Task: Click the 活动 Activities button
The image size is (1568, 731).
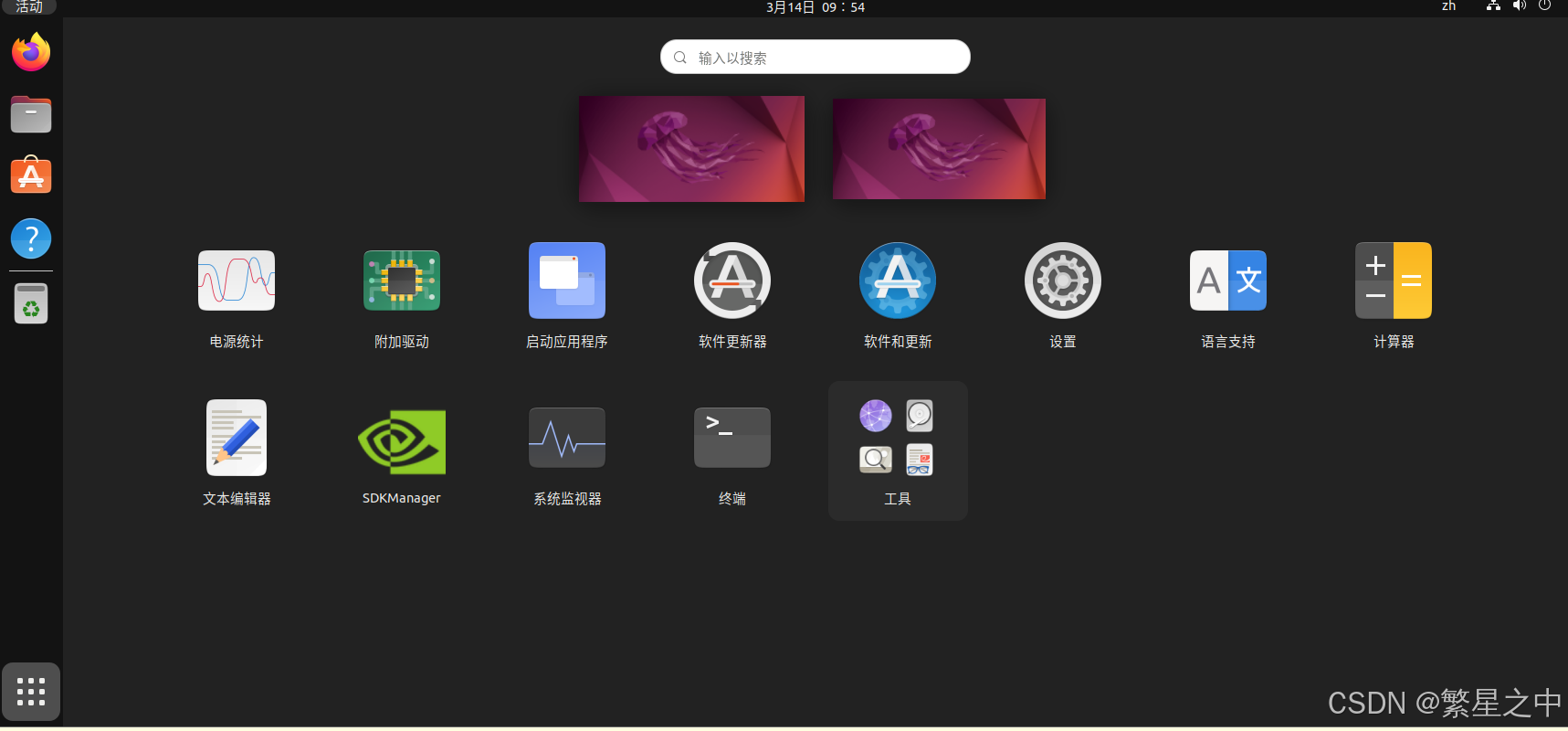Action: 29,7
